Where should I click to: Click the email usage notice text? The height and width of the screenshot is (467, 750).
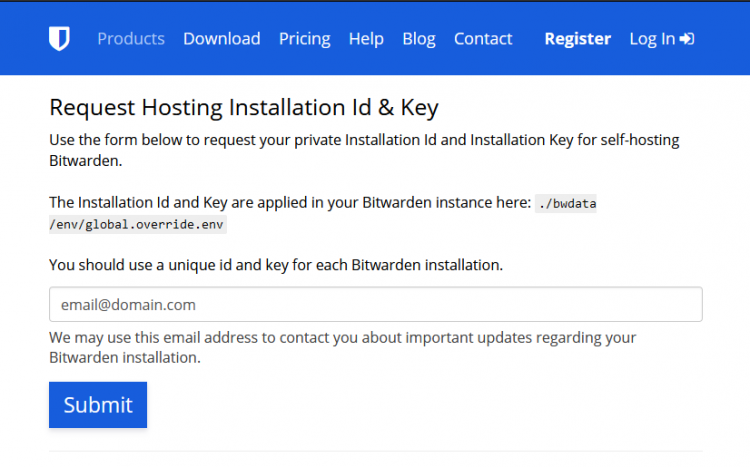point(342,347)
